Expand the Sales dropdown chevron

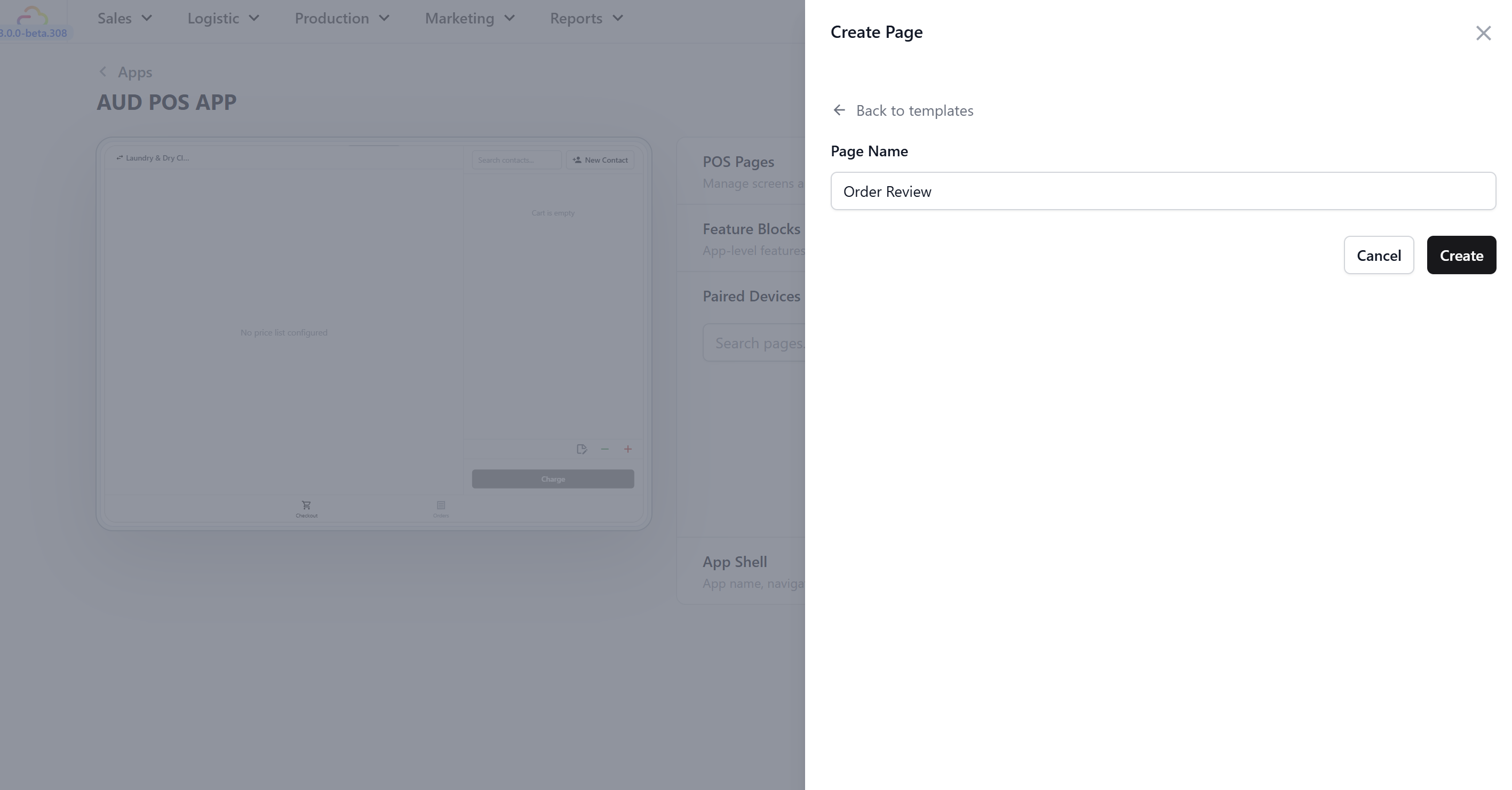[147, 18]
